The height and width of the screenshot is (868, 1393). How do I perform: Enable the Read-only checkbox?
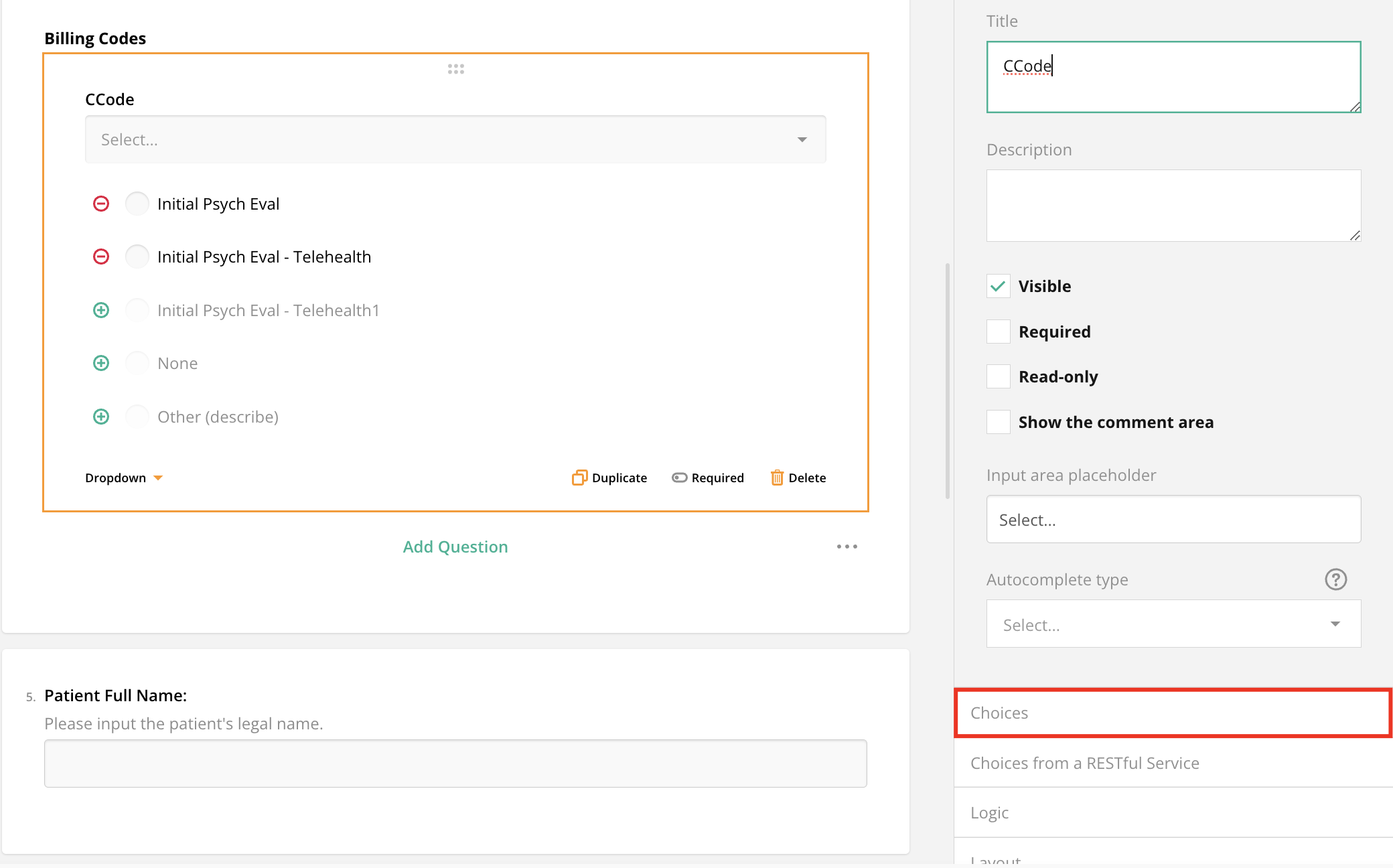[998, 376]
